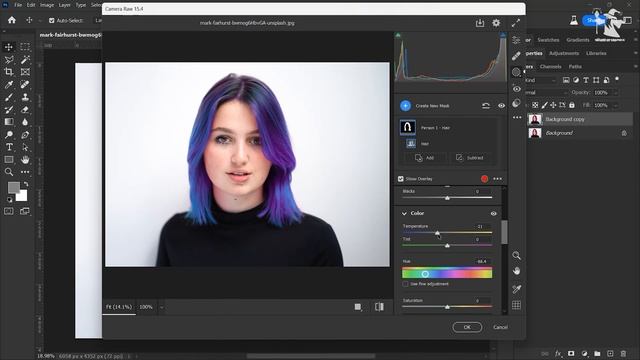The width and height of the screenshot is (640, 360).
Task: Select the Hand tool in Photoshop toolbar
Action: click(25, 160)
